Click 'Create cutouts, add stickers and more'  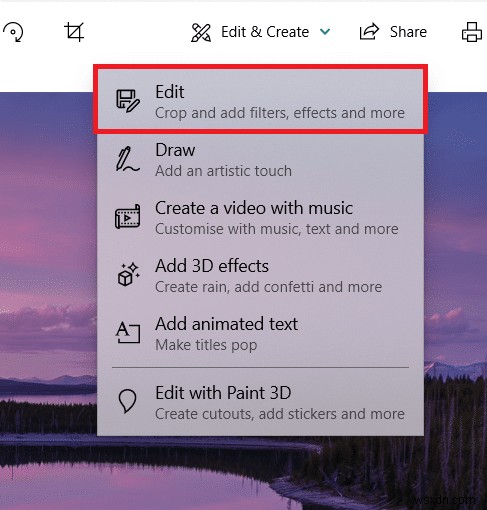(x=280, y=414)
